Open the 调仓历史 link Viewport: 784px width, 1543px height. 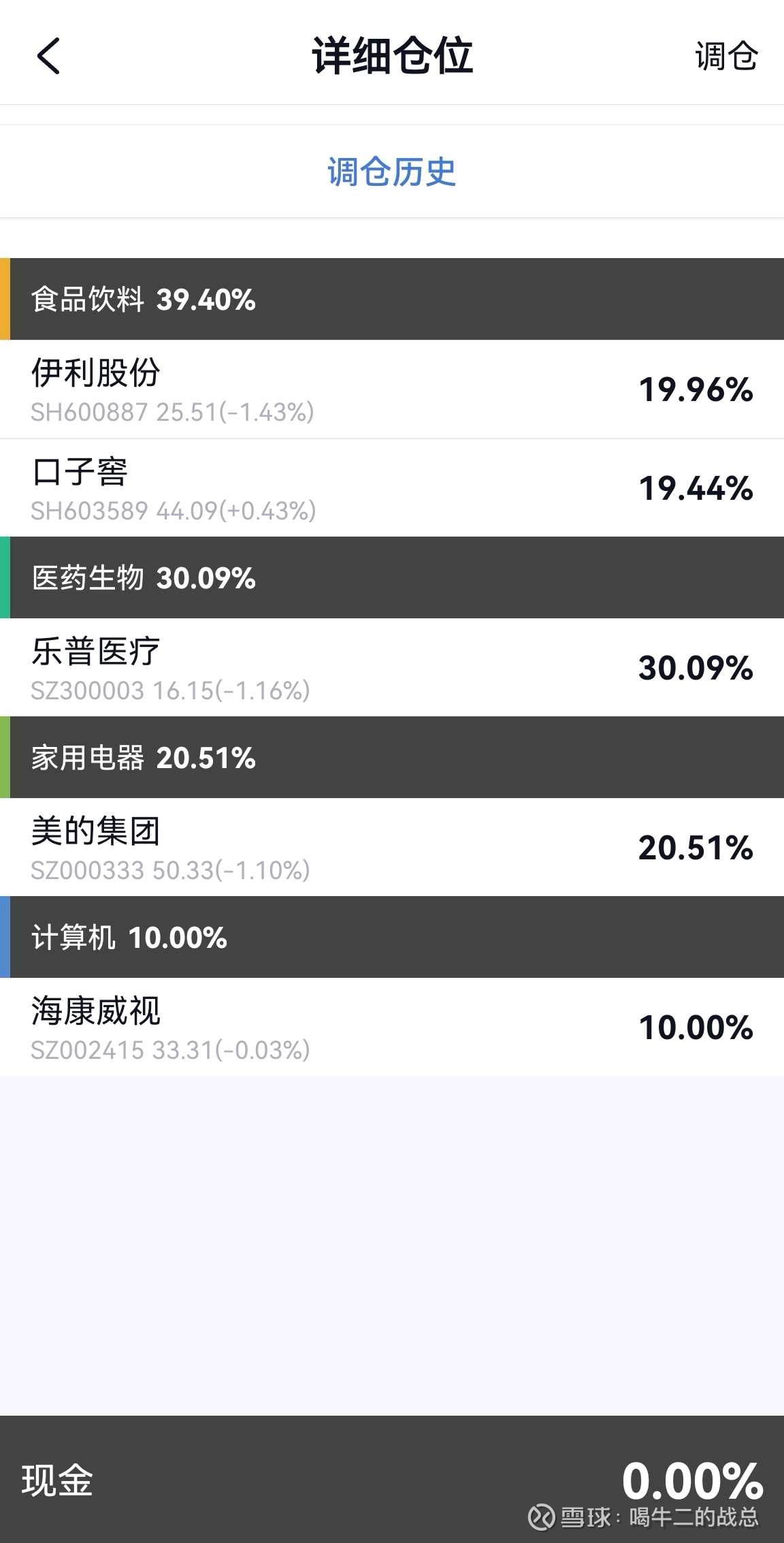[391, 172]
